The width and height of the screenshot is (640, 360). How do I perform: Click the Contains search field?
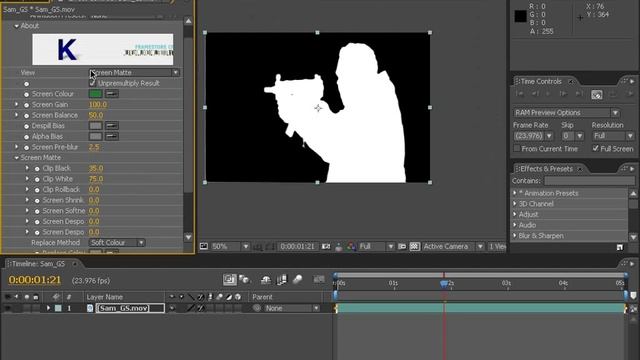click(x=589, y=180)
